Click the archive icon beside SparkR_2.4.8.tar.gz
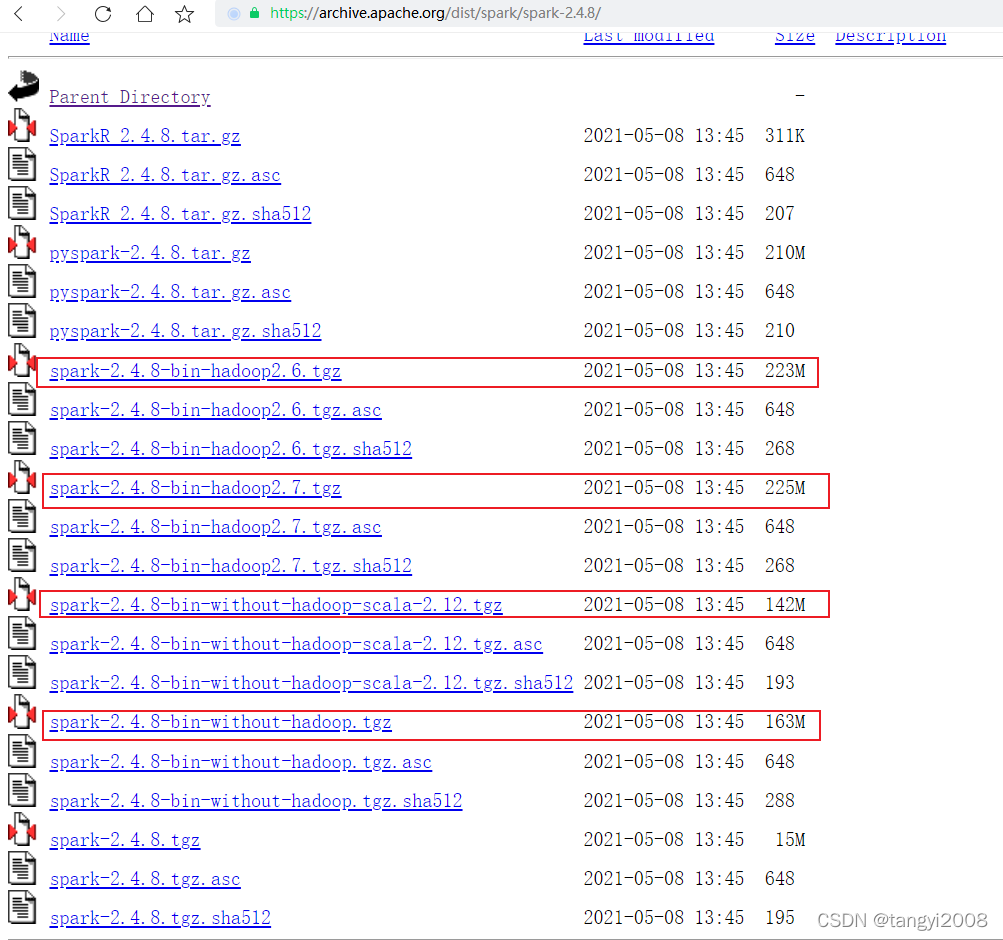This screenshot has width=1003, height=940. (x=22, y=125)
